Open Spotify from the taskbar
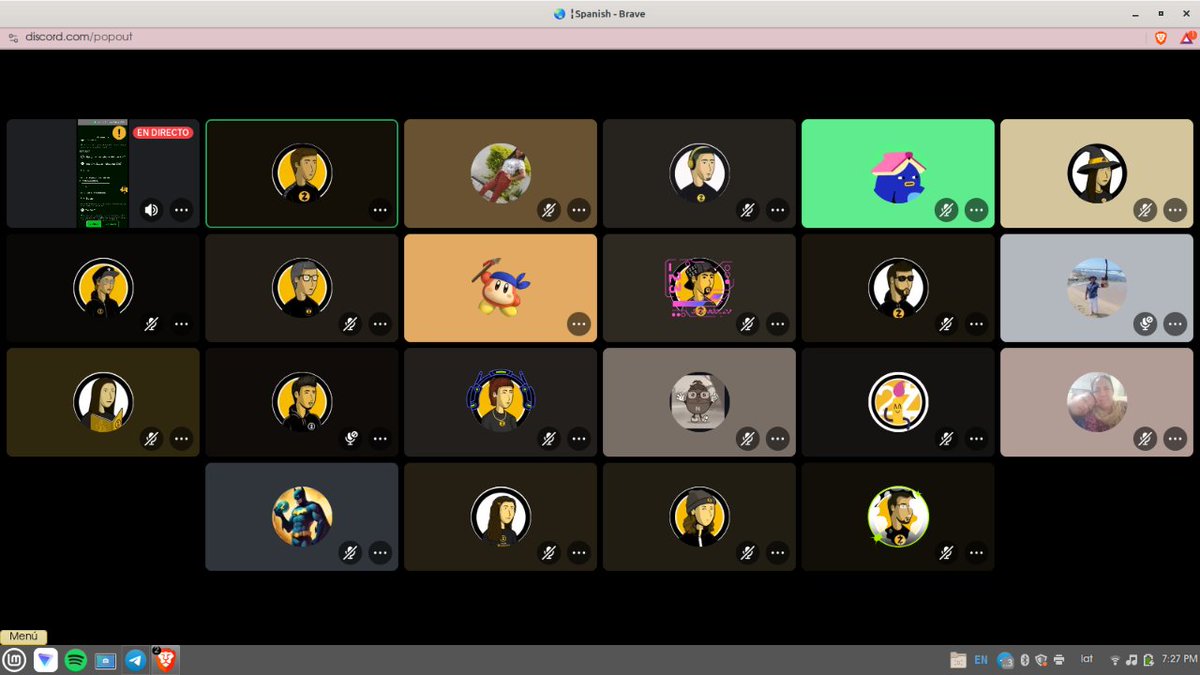Screen dimensions: 1200x675 pyautogui.click(x=75, y=660)
